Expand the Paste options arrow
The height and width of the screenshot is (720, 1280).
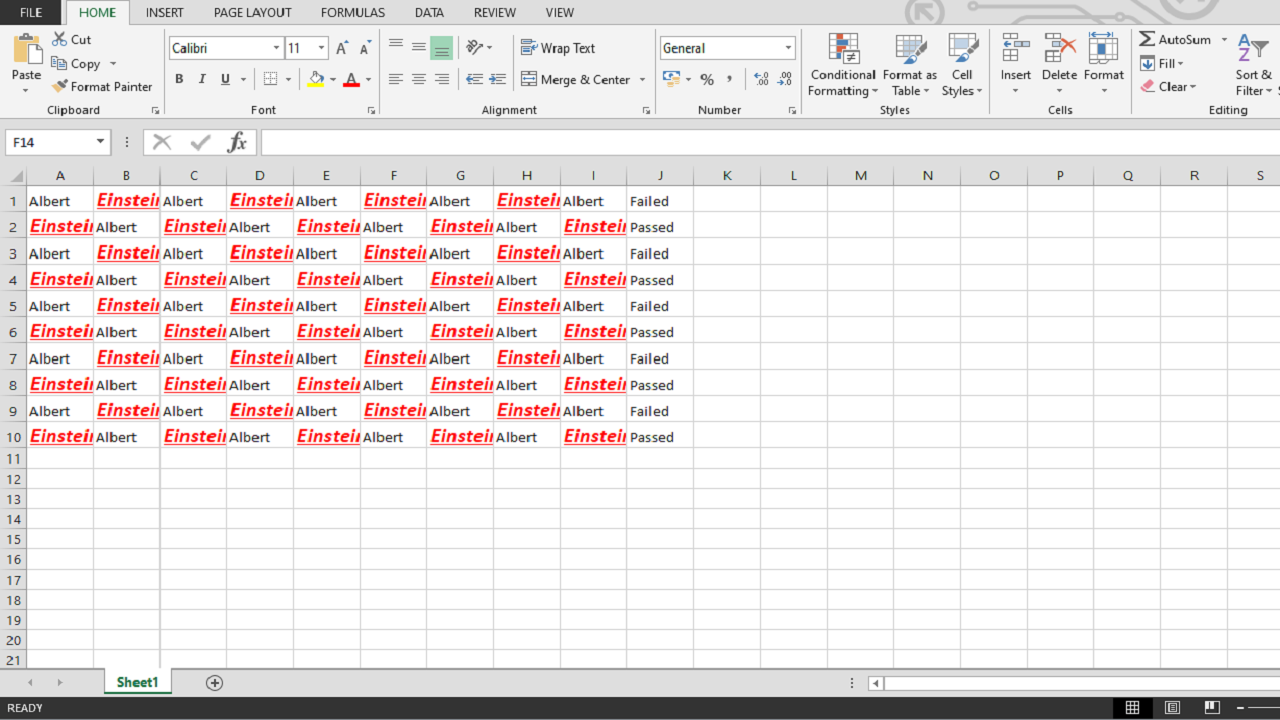pos(26,91)
